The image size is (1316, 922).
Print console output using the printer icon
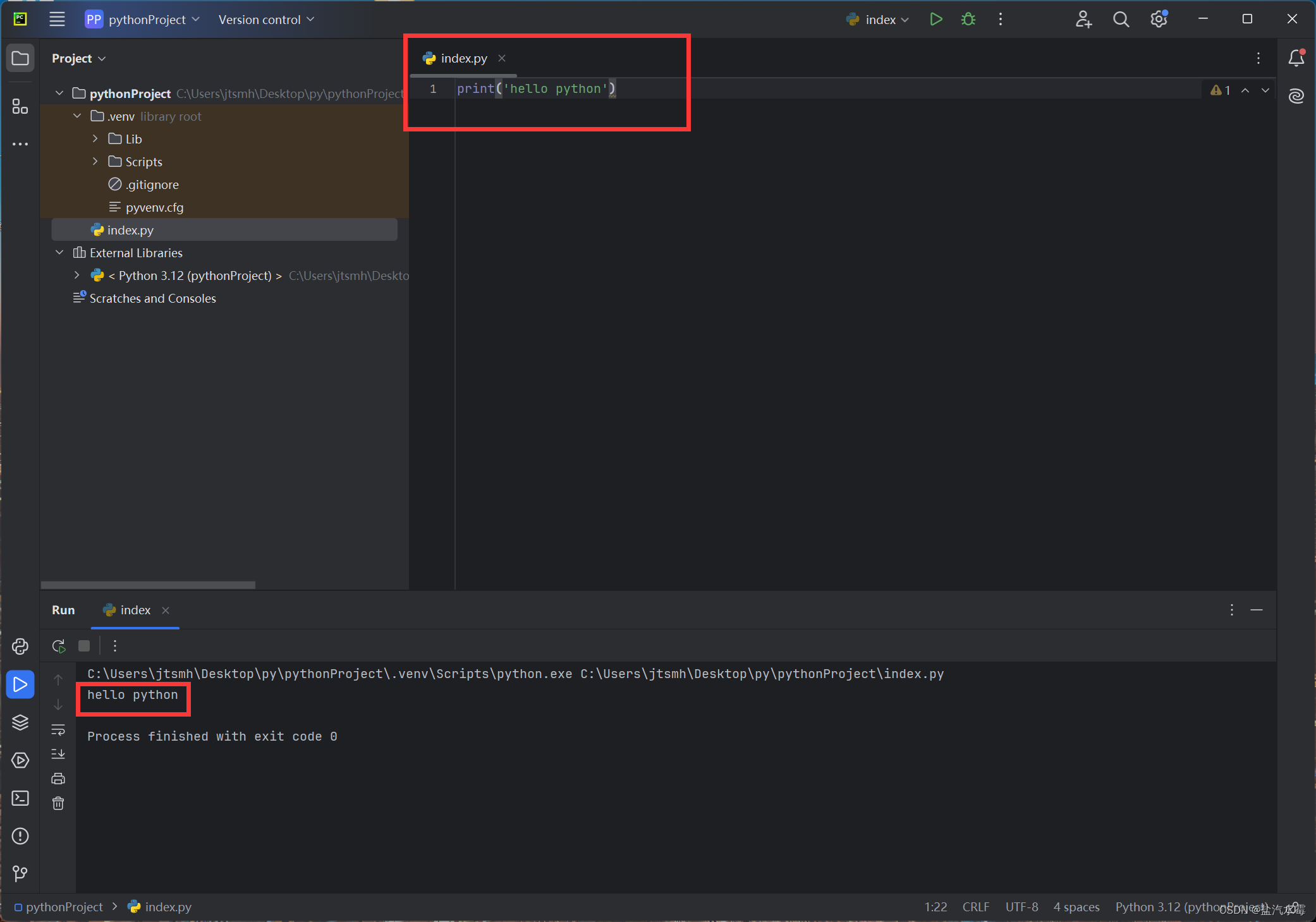click(58, 778)
